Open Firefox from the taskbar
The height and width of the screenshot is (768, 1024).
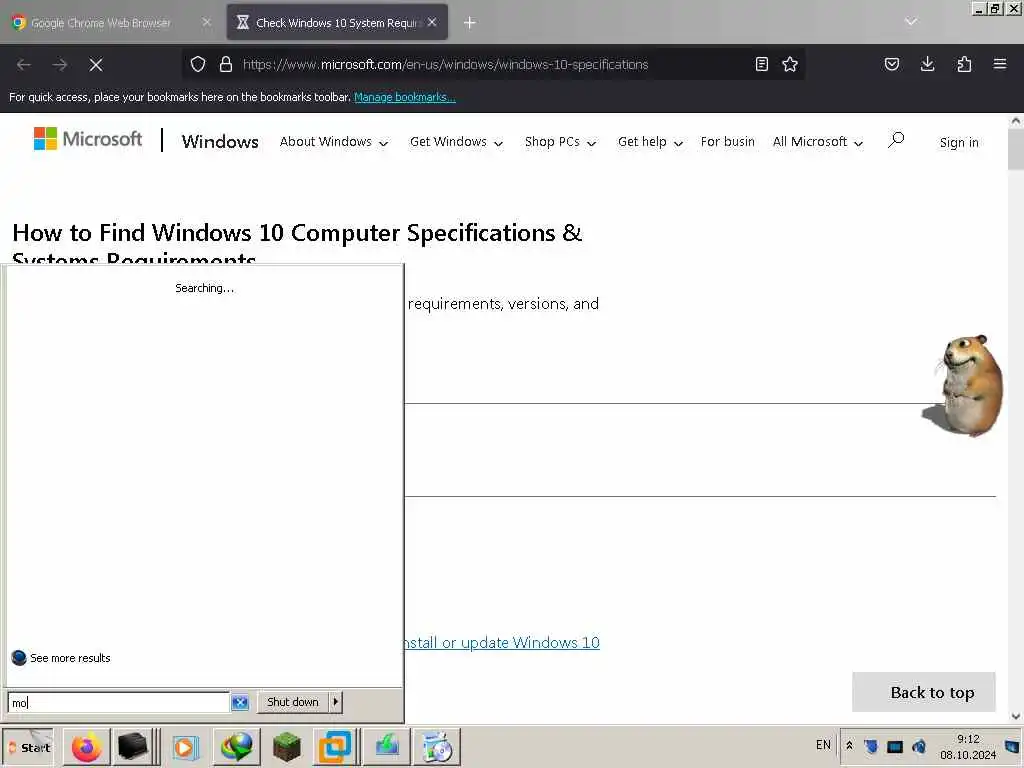click(x=86, y=747)
